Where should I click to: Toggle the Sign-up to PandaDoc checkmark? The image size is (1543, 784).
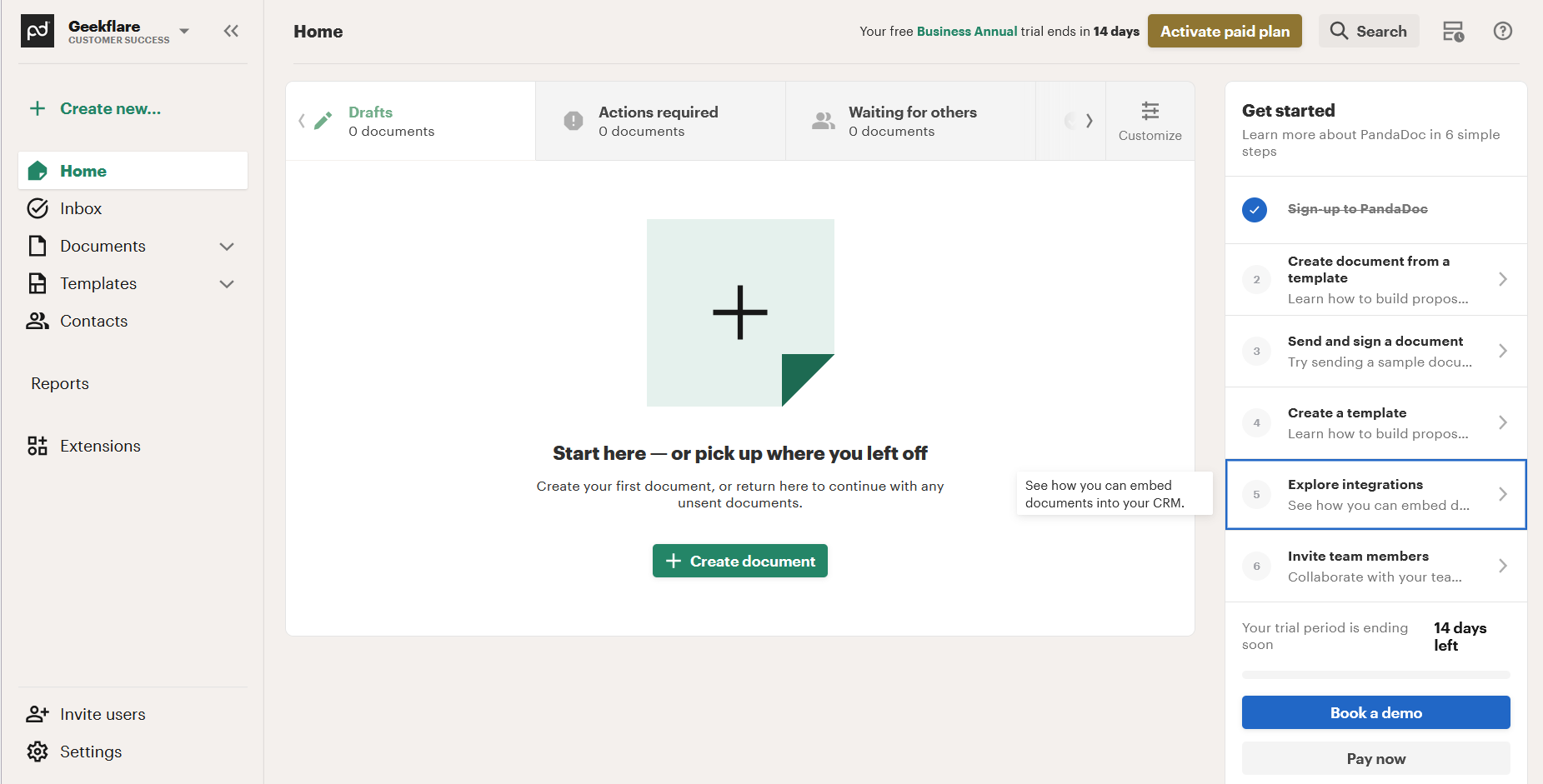point(1255,209)
